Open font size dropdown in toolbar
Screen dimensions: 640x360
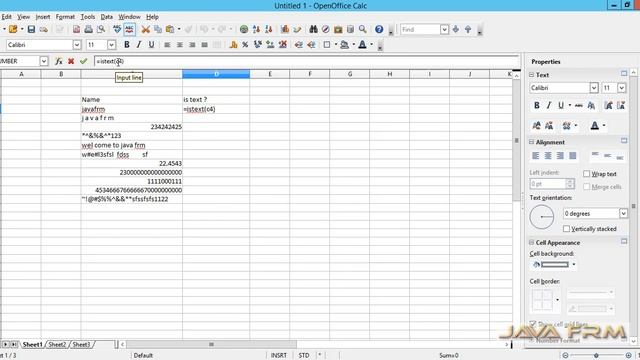coord(111,44)
